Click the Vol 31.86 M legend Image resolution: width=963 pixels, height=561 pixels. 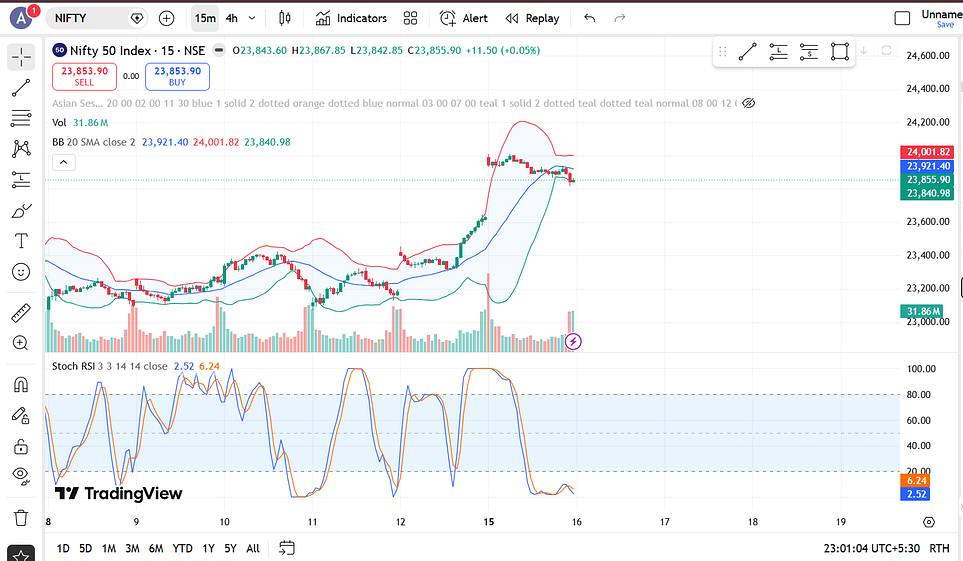[x=80, y=122]
